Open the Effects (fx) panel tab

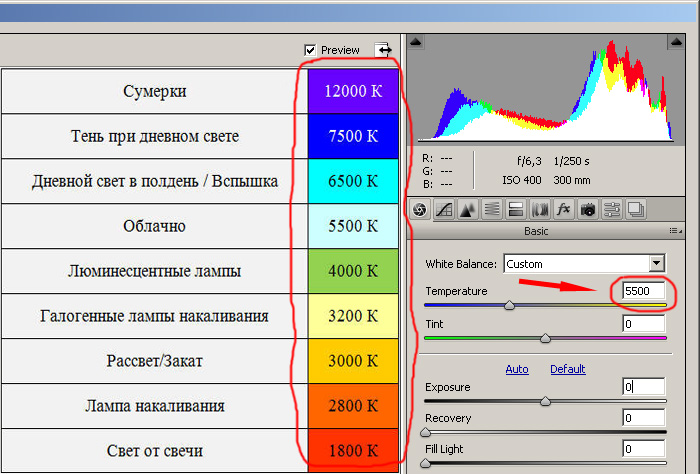tap(563, 209)
